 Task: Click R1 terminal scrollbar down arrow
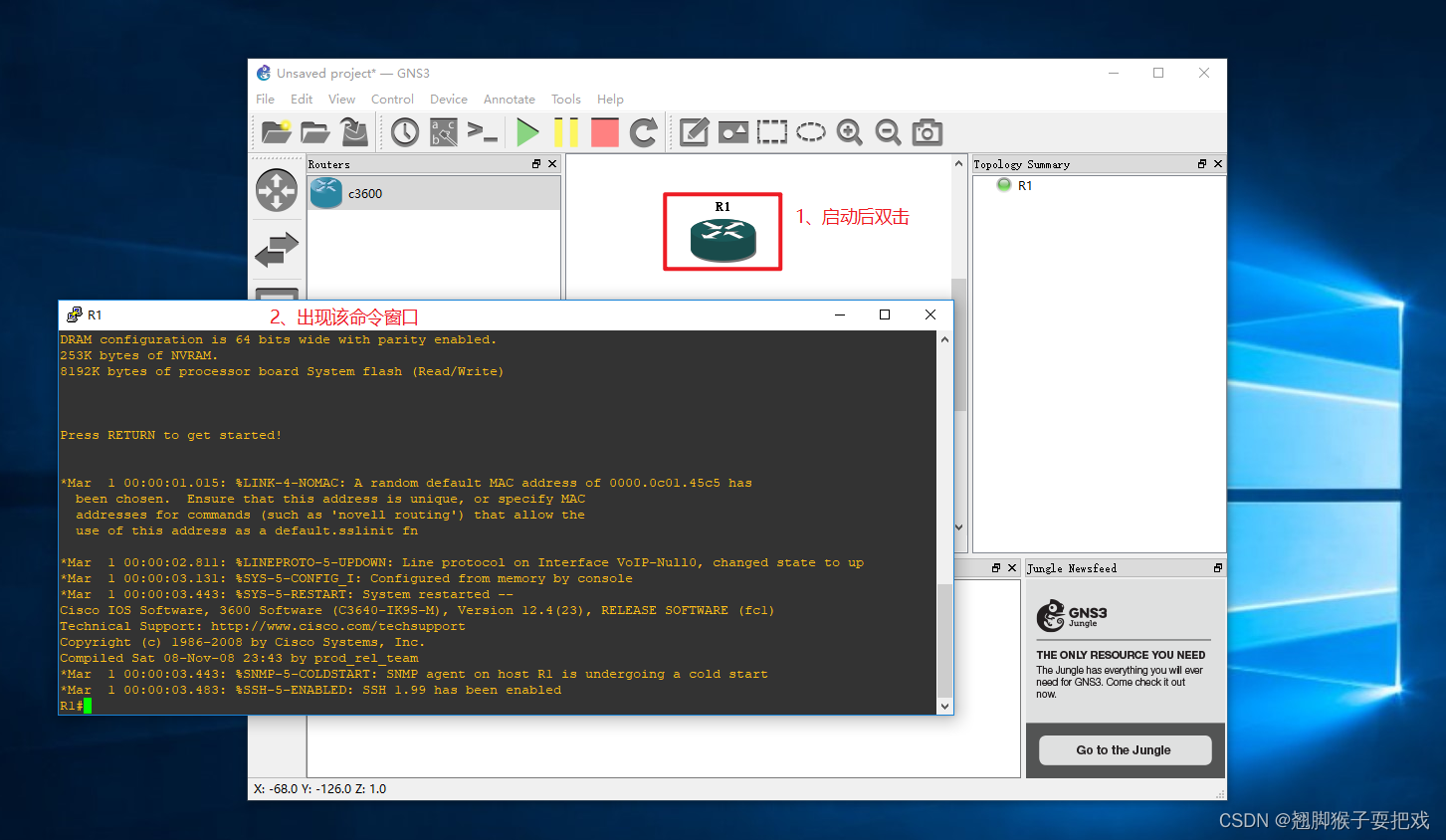tap(944, 707)
